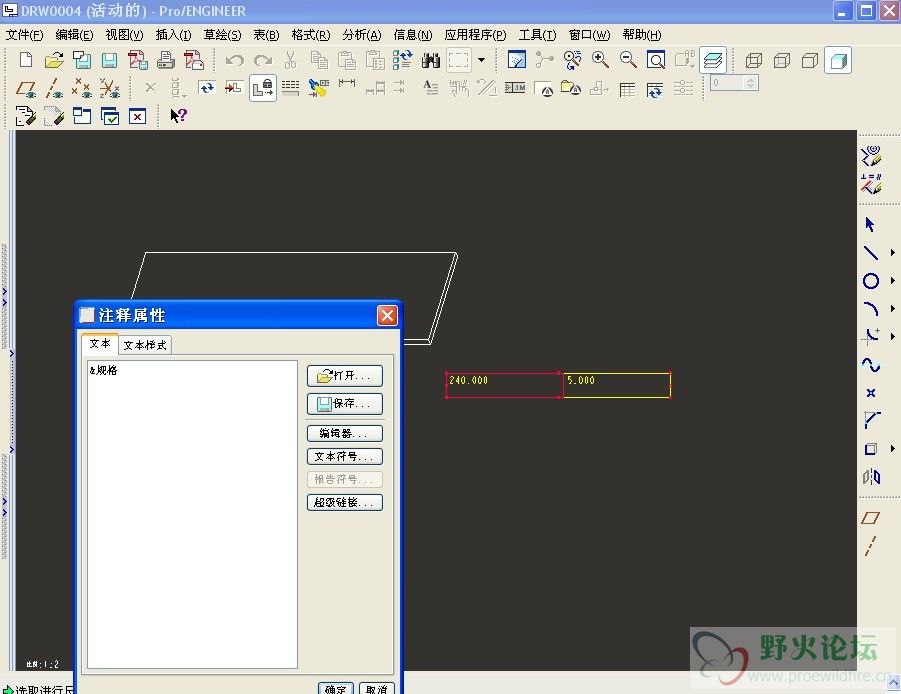Click the context help cursor icon
Screen dimensions: 901x694
click(x=178, y=116)
